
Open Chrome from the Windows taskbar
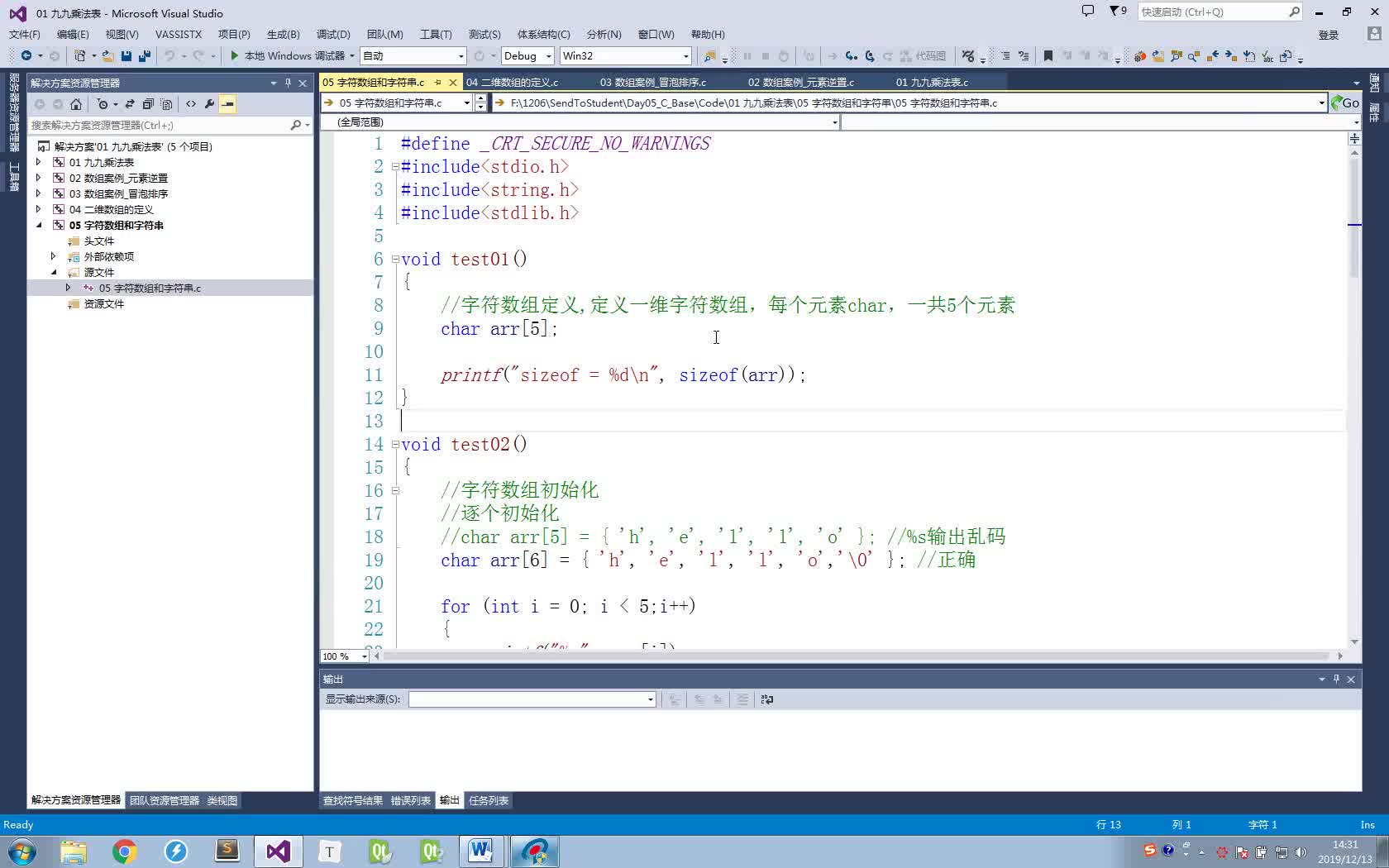[x=125, y=851]
